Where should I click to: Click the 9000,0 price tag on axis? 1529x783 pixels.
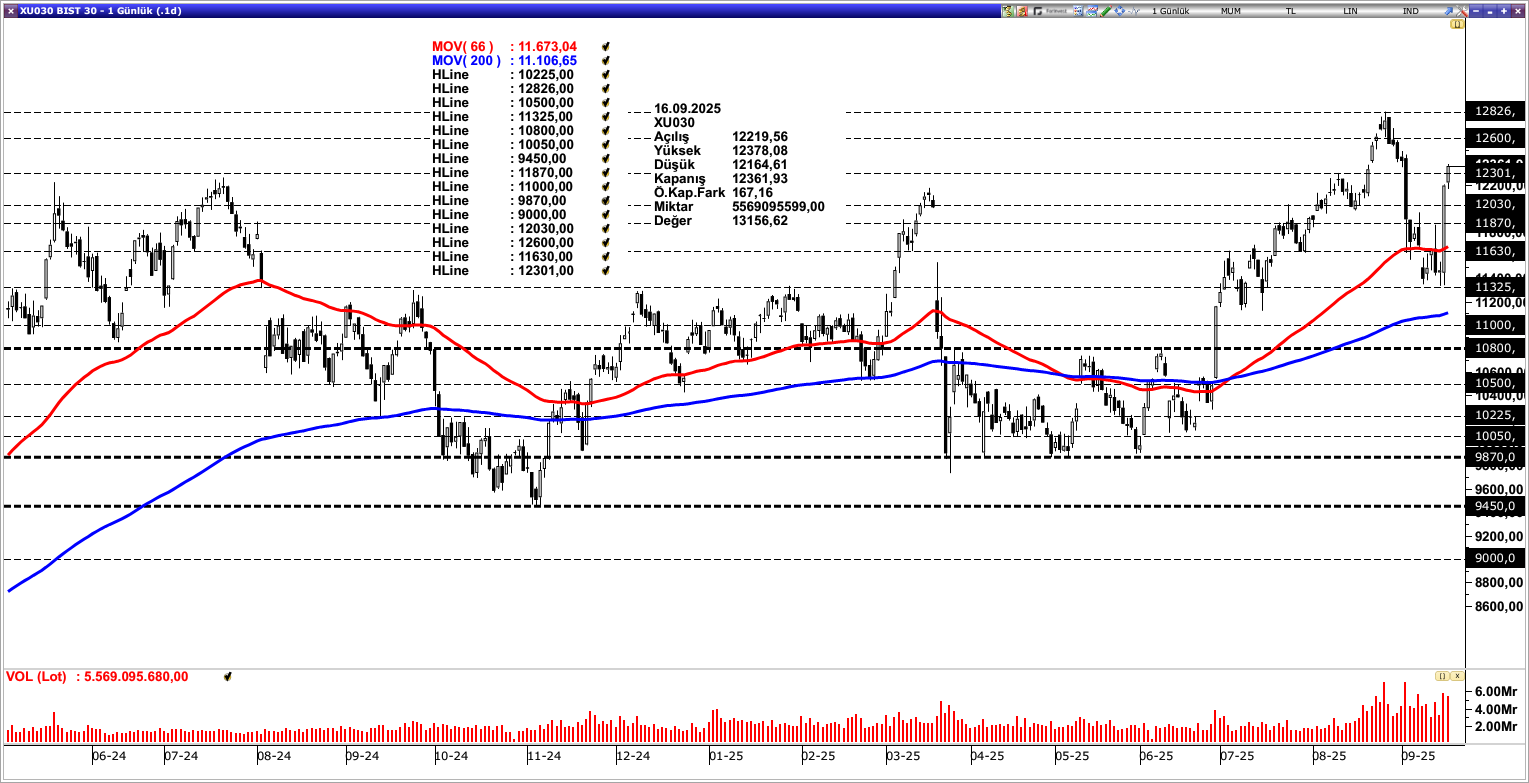1496,559
